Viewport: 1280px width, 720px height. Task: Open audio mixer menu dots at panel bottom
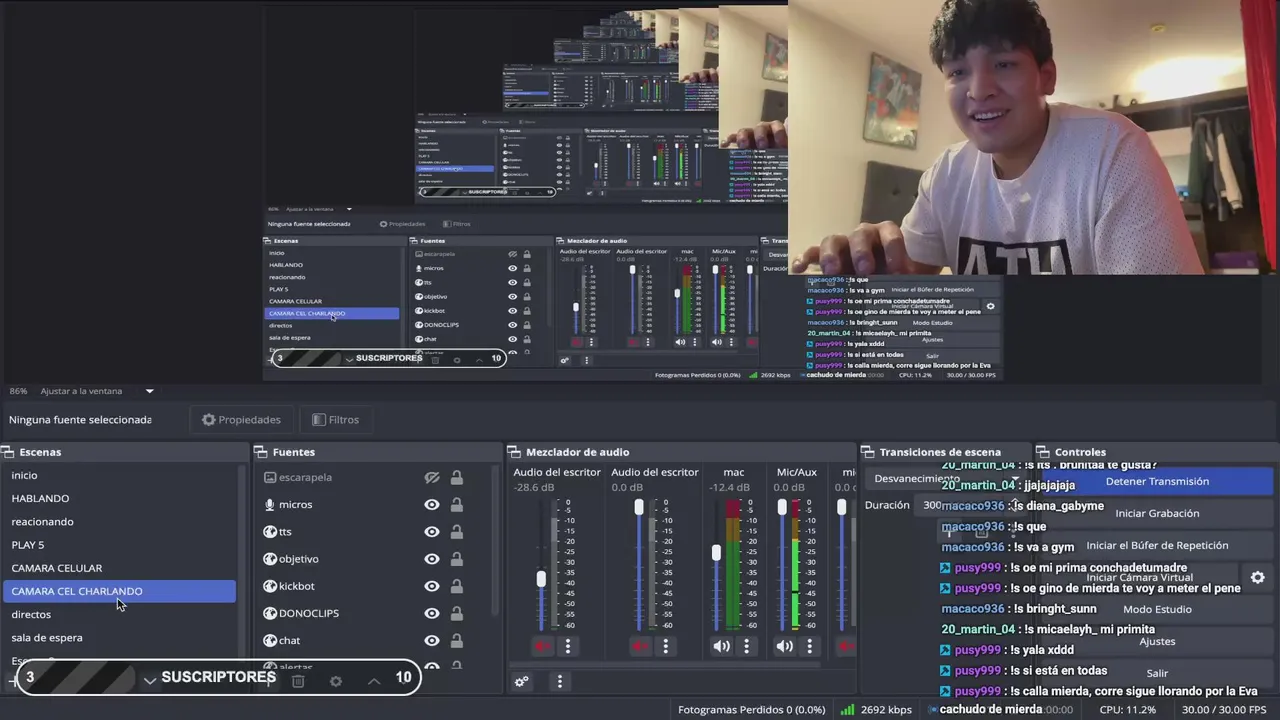click(559, 681)
